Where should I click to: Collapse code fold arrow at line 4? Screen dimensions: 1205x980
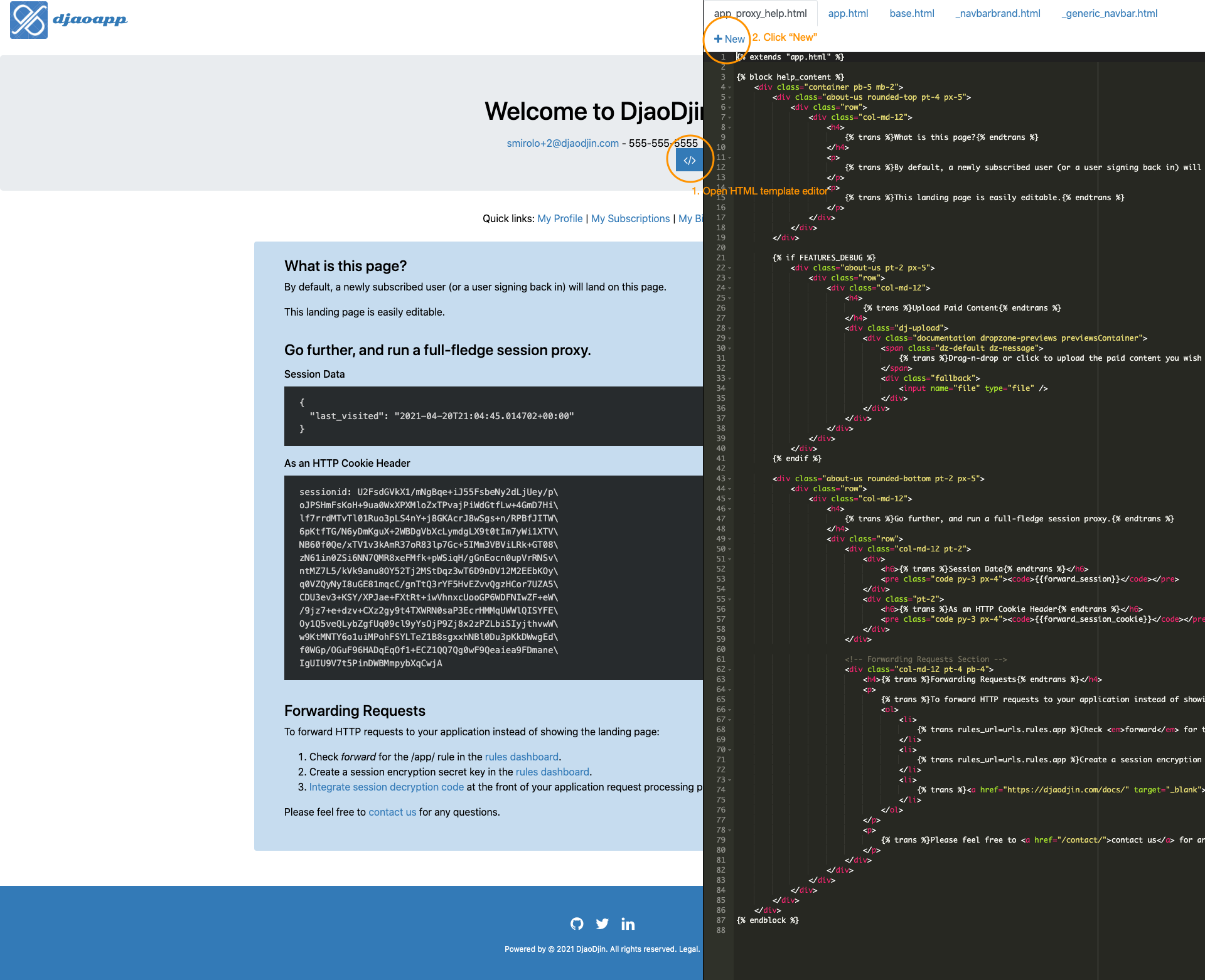[x=730, y=87]
